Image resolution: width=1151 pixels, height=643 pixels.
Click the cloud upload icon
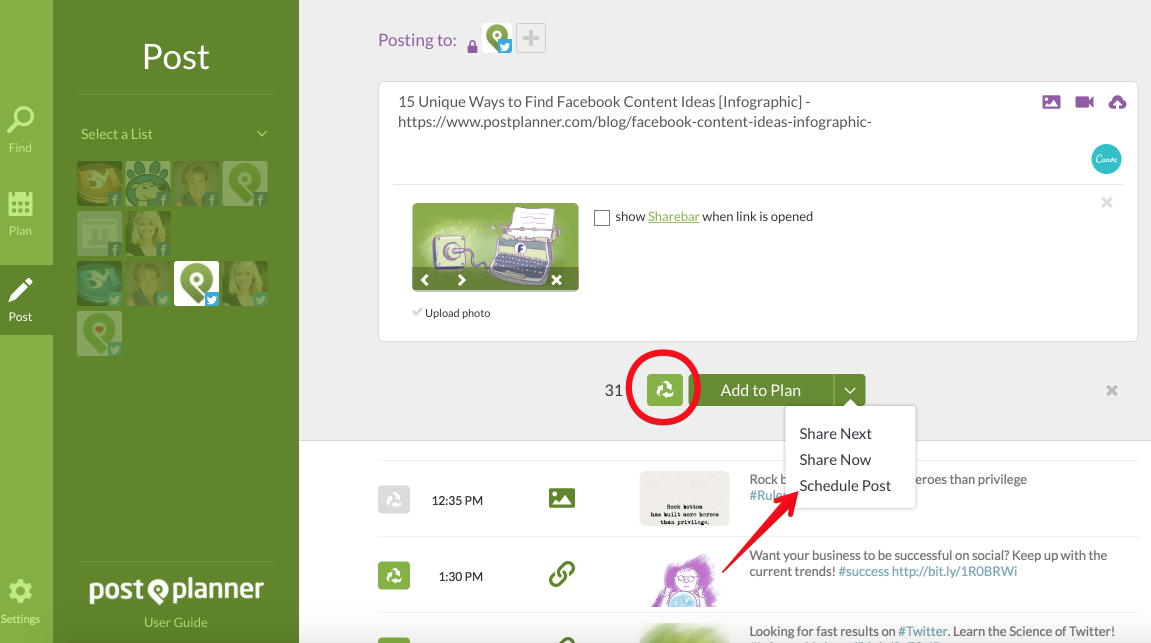pos(1117,102)
